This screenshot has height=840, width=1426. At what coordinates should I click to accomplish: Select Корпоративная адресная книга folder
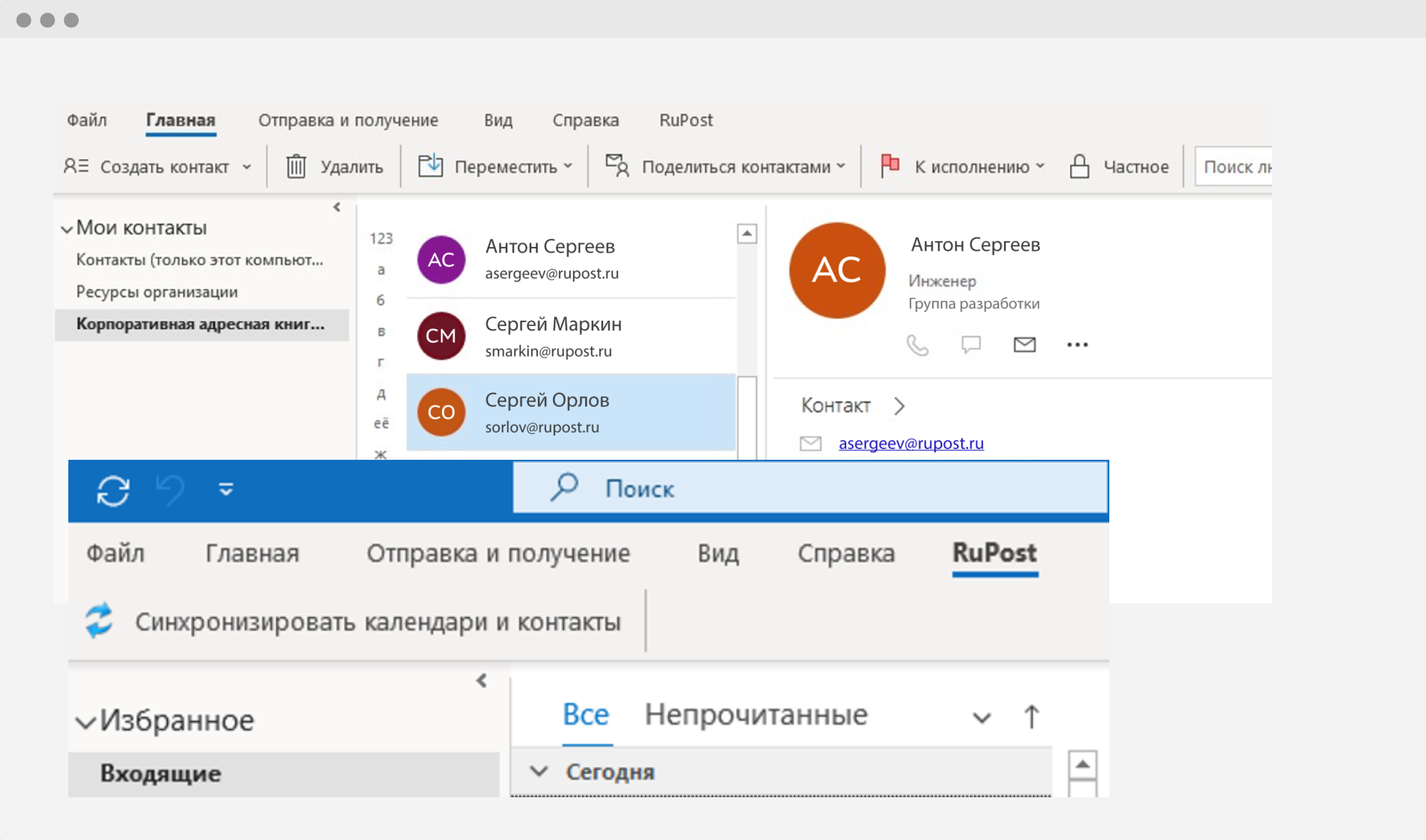(x=201, y=324)
